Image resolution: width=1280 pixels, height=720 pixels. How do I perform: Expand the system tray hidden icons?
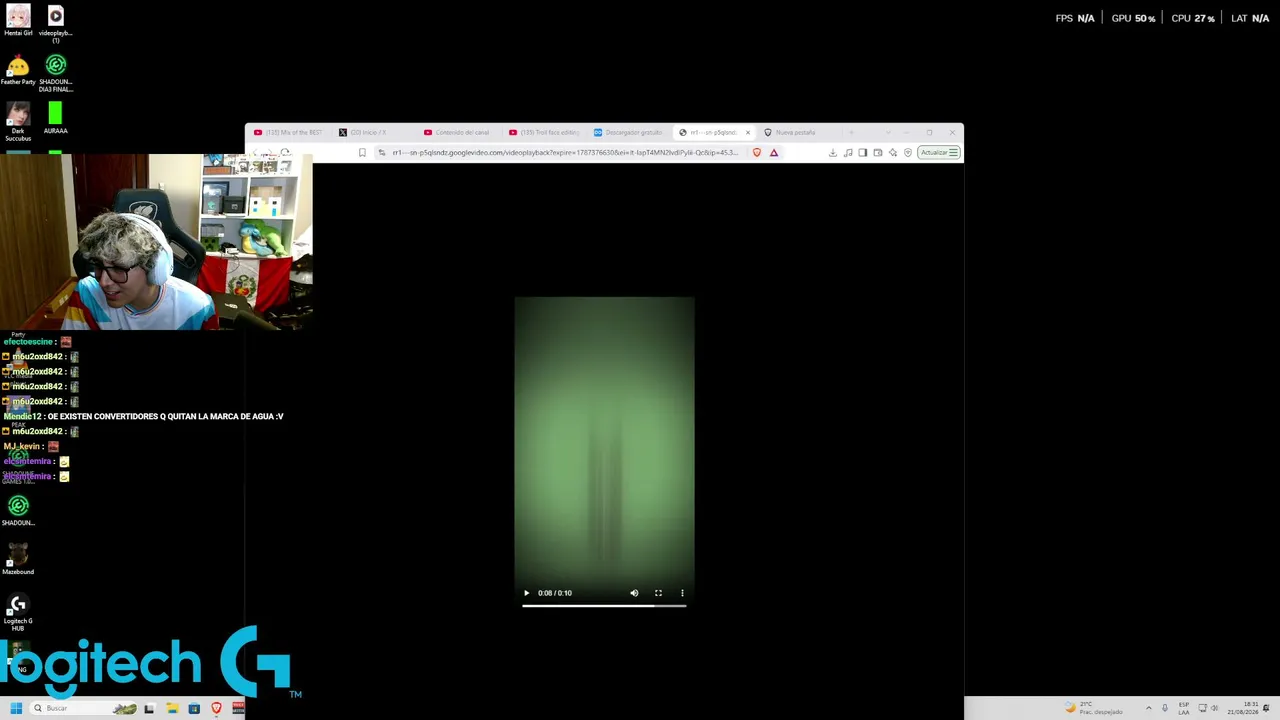pyautogui.click(x=1148, y=708)
